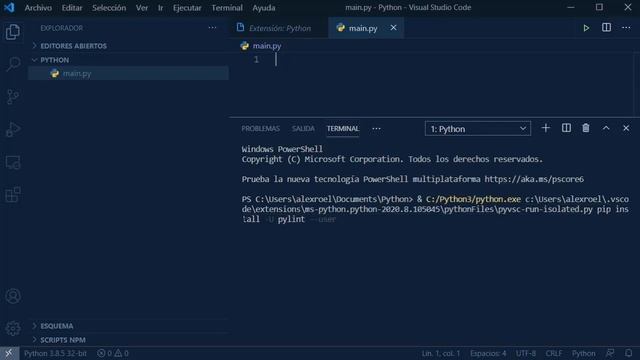
Task: Open Explorer views and more actions
Action: [212, 28]
